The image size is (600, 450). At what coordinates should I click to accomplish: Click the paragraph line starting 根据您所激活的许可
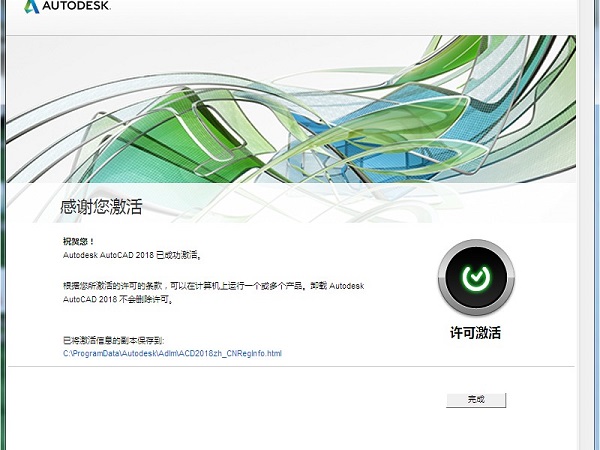click(214, 286)
